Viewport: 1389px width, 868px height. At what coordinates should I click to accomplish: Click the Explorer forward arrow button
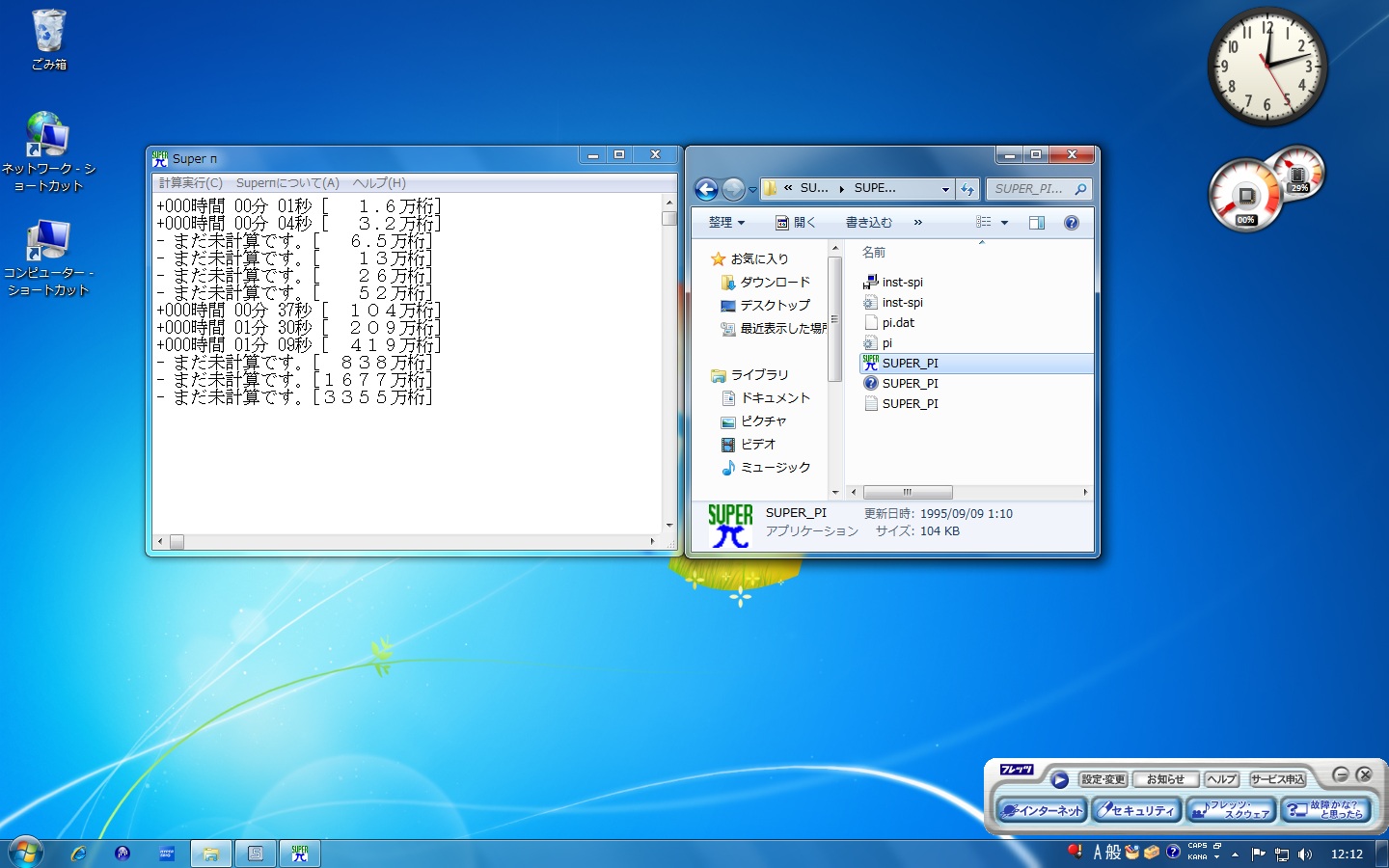pos(733,189)
